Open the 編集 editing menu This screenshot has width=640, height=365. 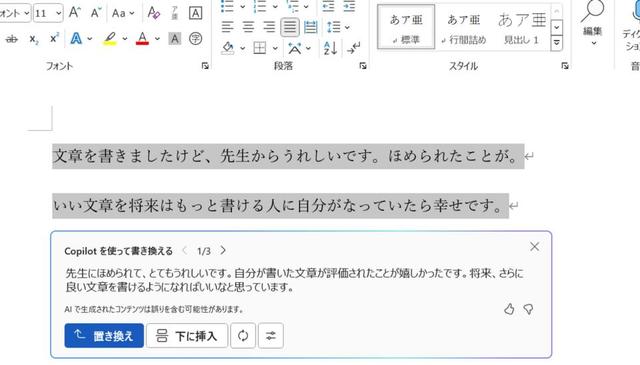[x=592, y=22]
